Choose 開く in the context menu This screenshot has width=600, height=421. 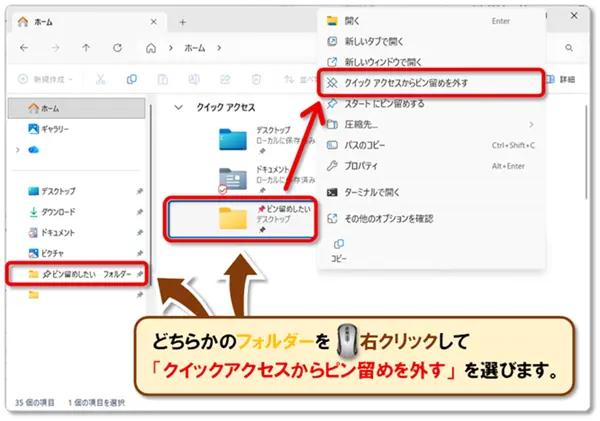431,21
